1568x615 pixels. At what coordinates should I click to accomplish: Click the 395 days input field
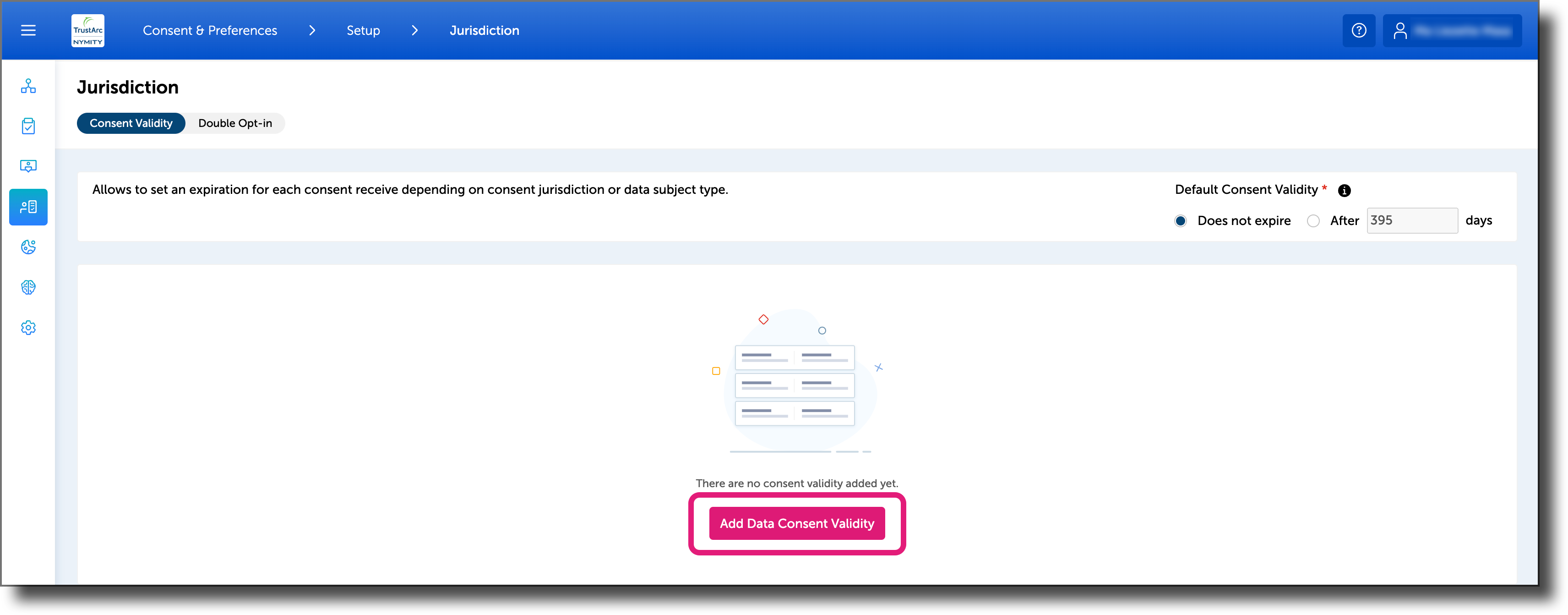click(1411, 220)
